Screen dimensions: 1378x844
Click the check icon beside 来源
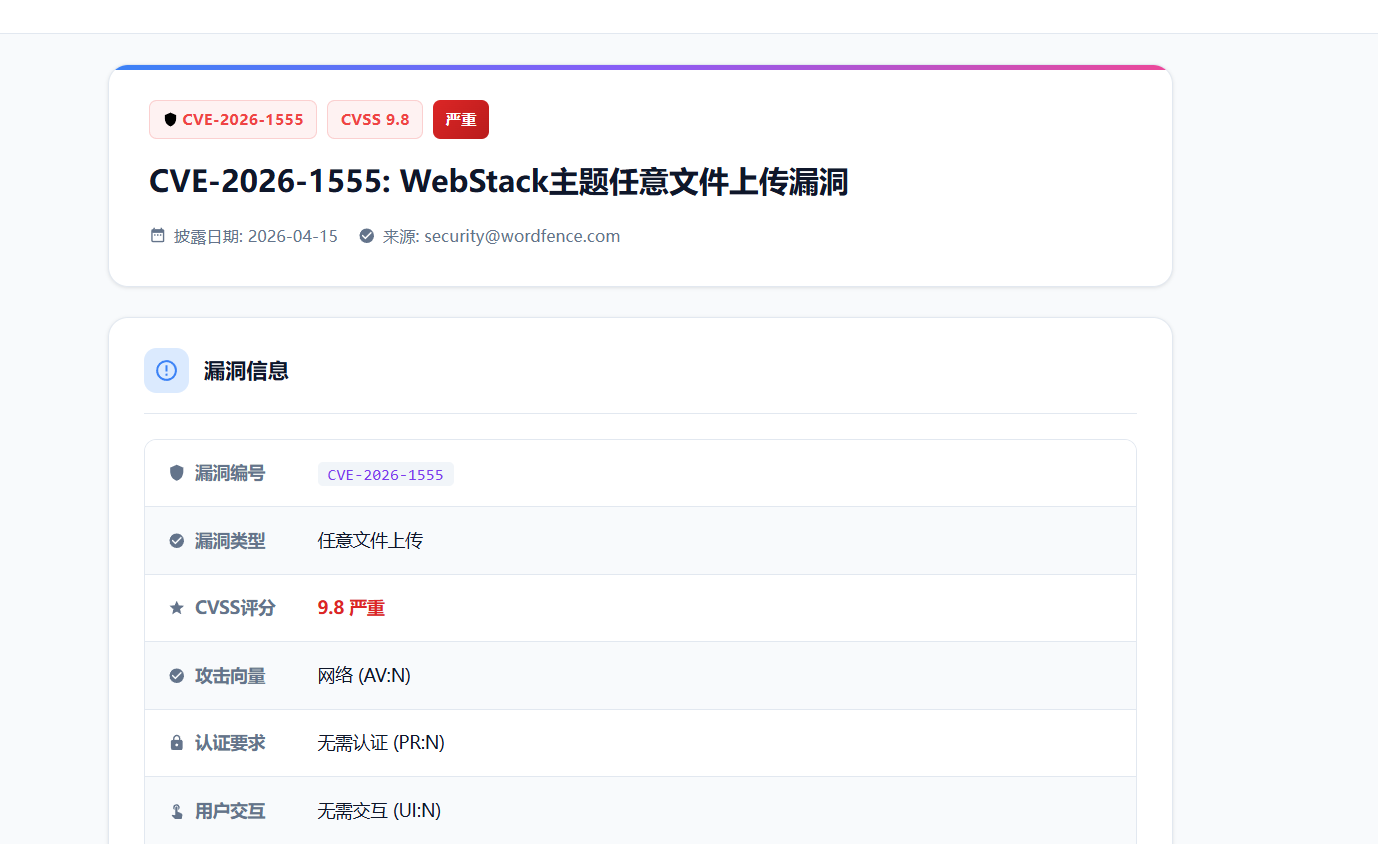point(366,236)
